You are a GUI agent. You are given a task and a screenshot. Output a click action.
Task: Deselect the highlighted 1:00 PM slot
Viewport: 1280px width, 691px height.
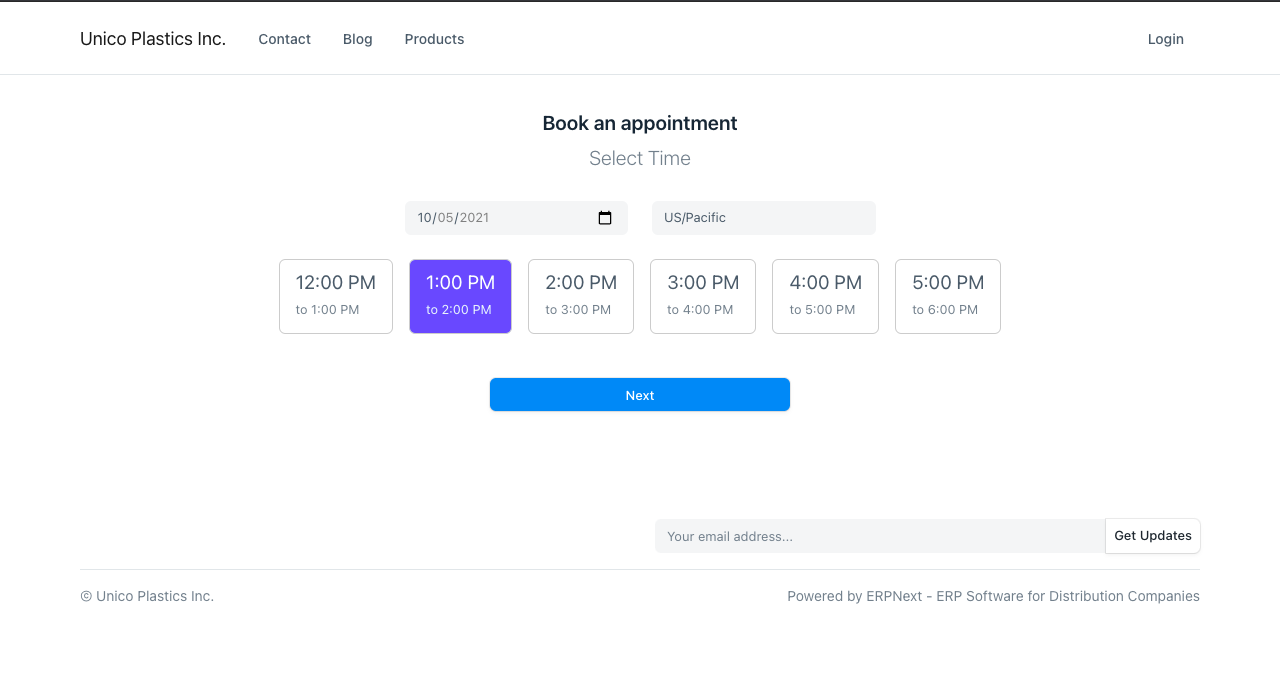[x=460, y=296]
